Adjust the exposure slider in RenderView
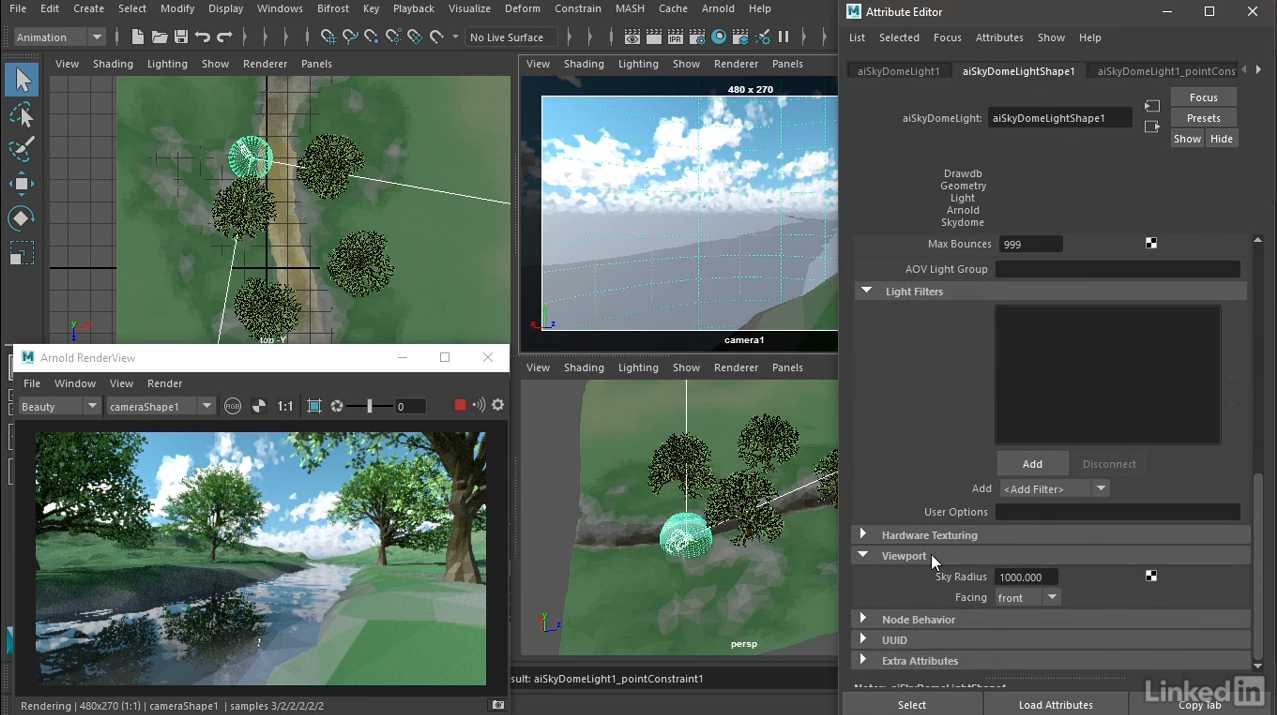Viewport: 1277px width, 715px height. pyautogui.click(x=369, y=406)
